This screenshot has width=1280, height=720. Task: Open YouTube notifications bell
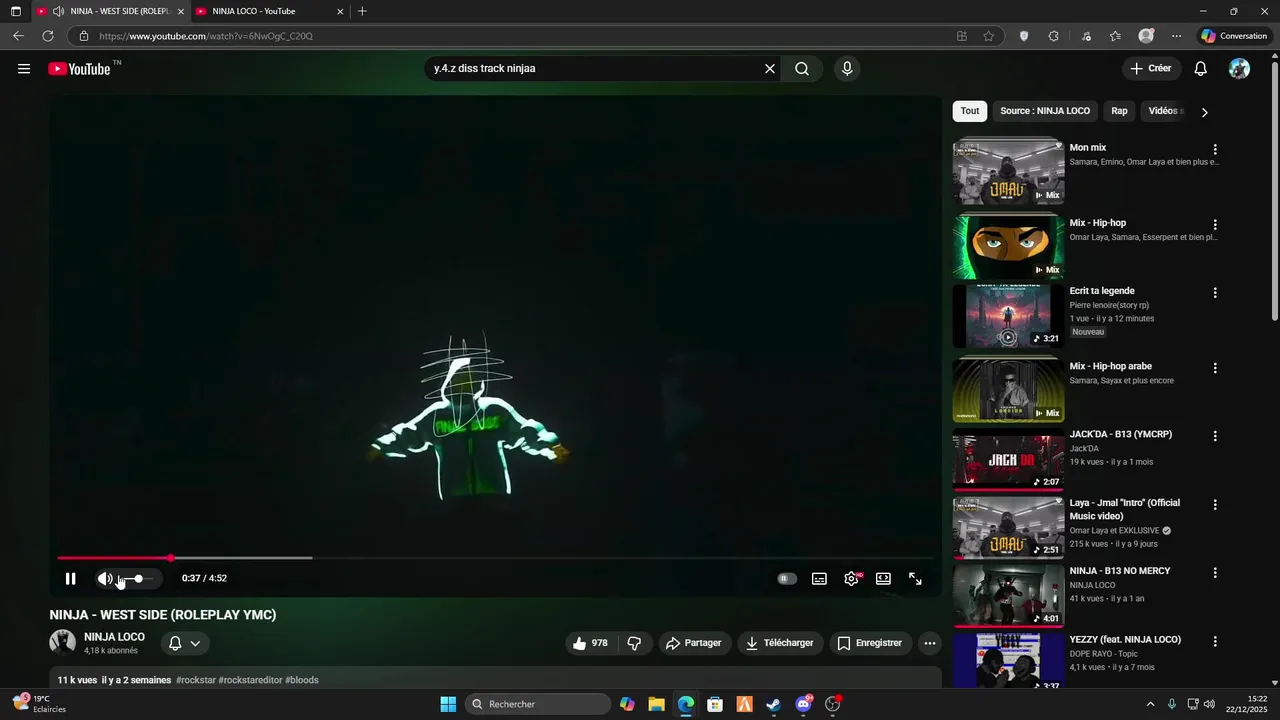tap(1201, 69)
